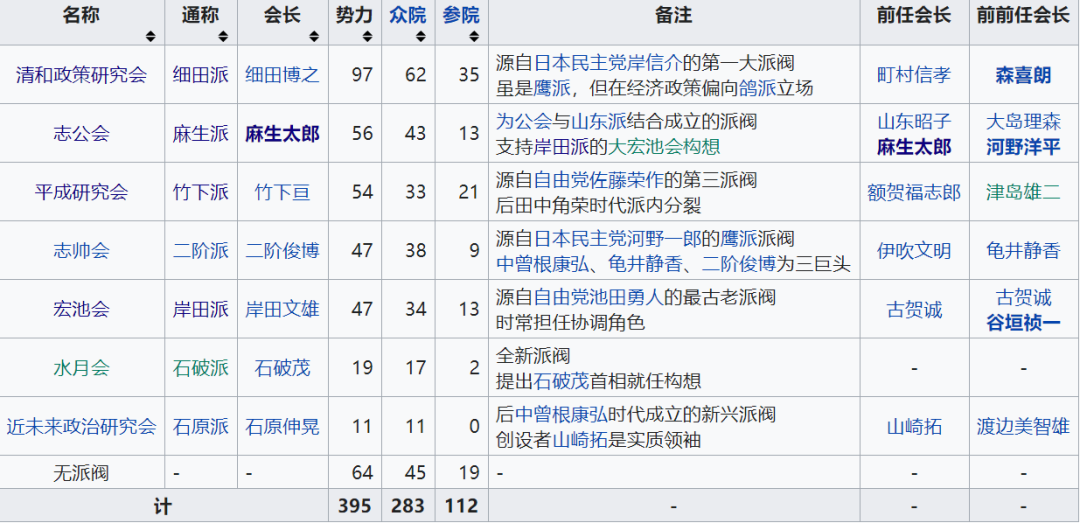Viewport: 1080px width, 523px height.
Task: Open 岸田文雄 link
Action: (x=282, y=309)
